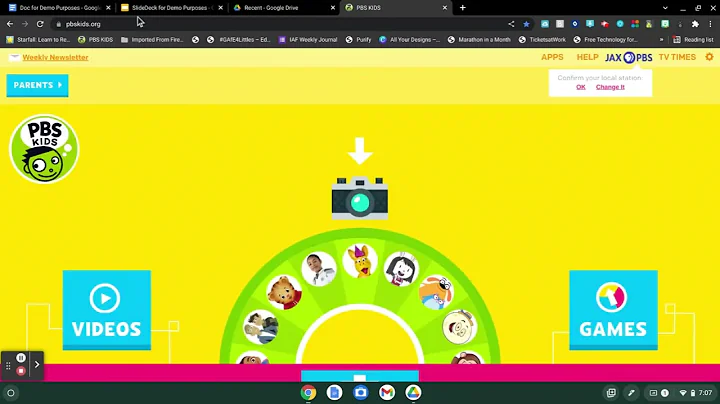The image size is (720, 404).
Task: Go back to the previous page
Action: 10,24
